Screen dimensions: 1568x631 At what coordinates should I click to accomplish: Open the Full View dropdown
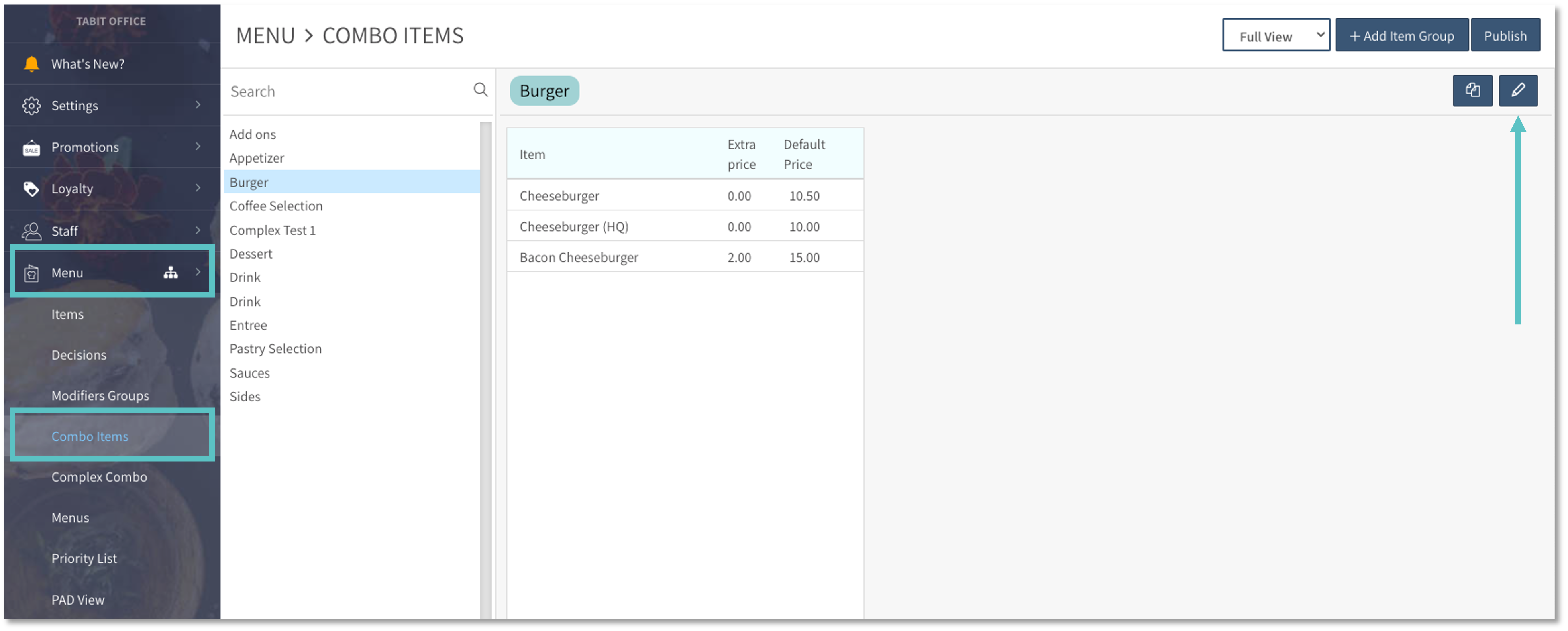click(x=1275, y=36)
